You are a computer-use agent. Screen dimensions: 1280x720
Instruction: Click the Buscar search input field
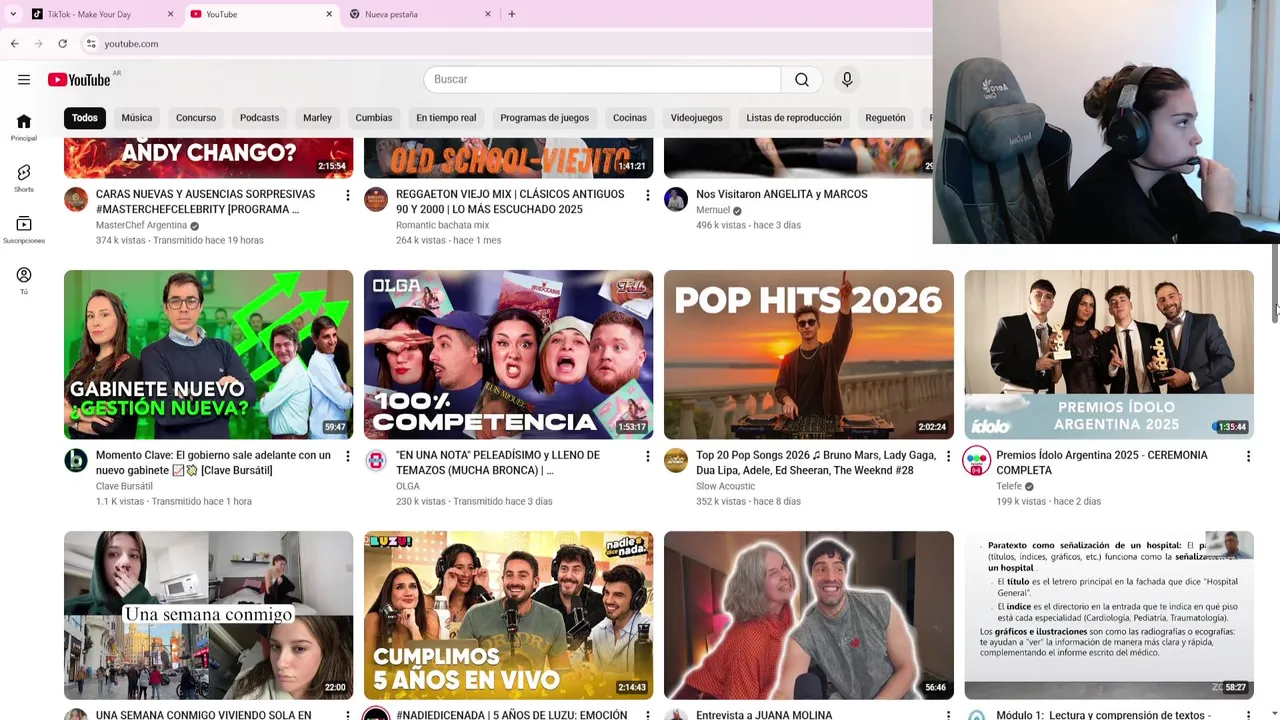[602, 80]
